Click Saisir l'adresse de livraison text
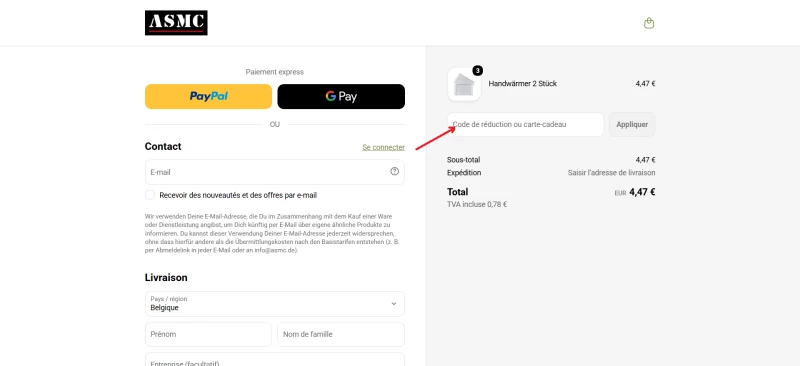The height and width of the screenshot is (366, 800). [611, 173]
